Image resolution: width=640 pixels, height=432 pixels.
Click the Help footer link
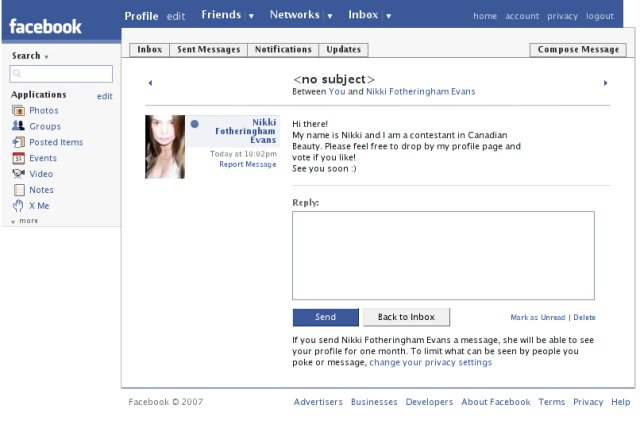tap(620, 402)
